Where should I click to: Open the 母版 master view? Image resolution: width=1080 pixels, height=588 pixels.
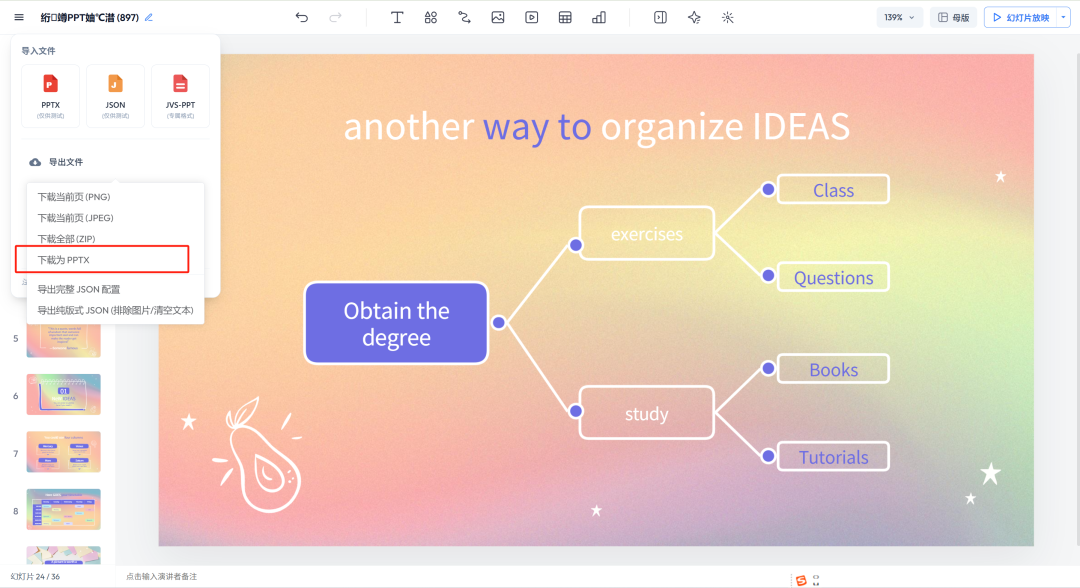953,17
